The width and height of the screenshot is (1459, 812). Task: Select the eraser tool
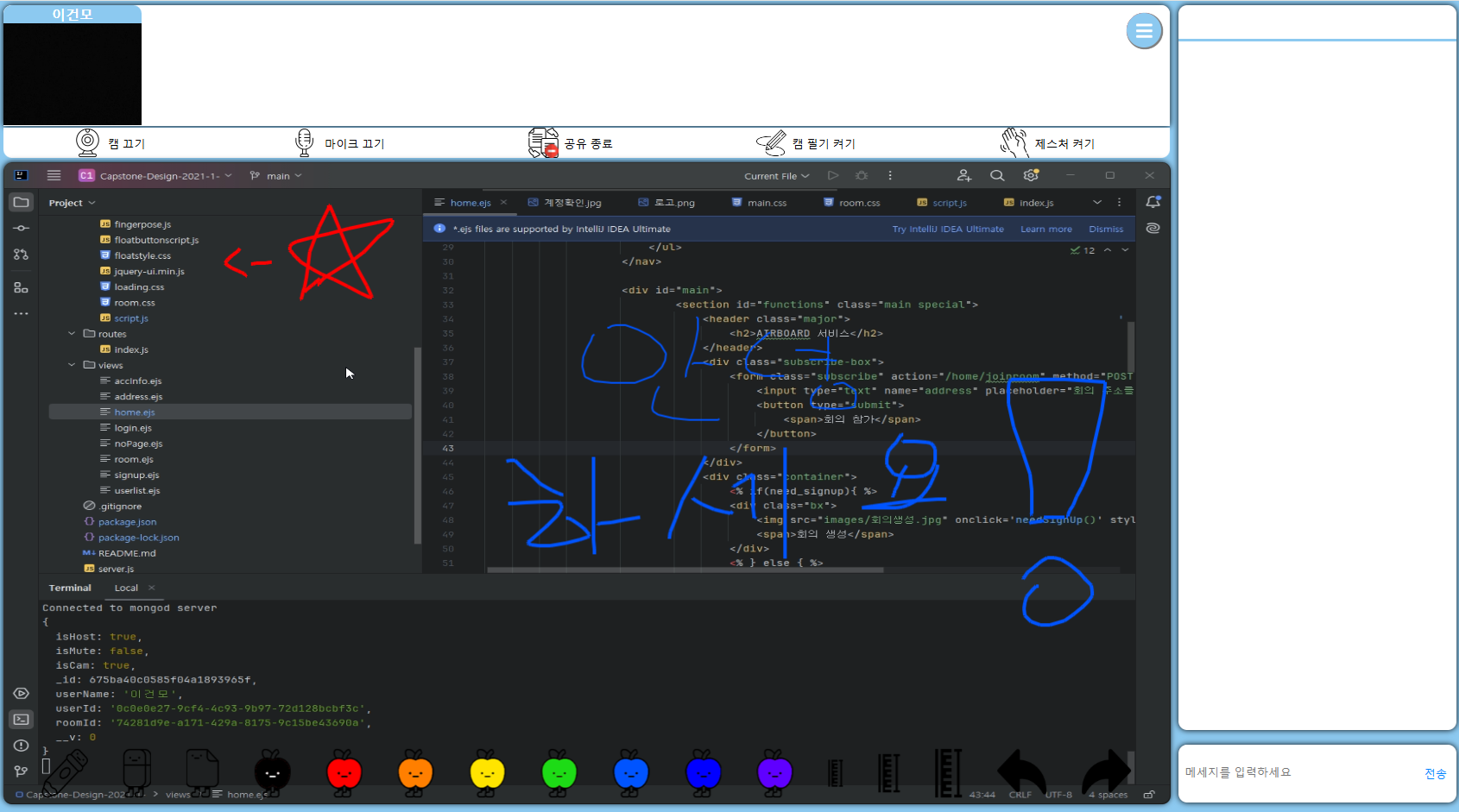136,771
